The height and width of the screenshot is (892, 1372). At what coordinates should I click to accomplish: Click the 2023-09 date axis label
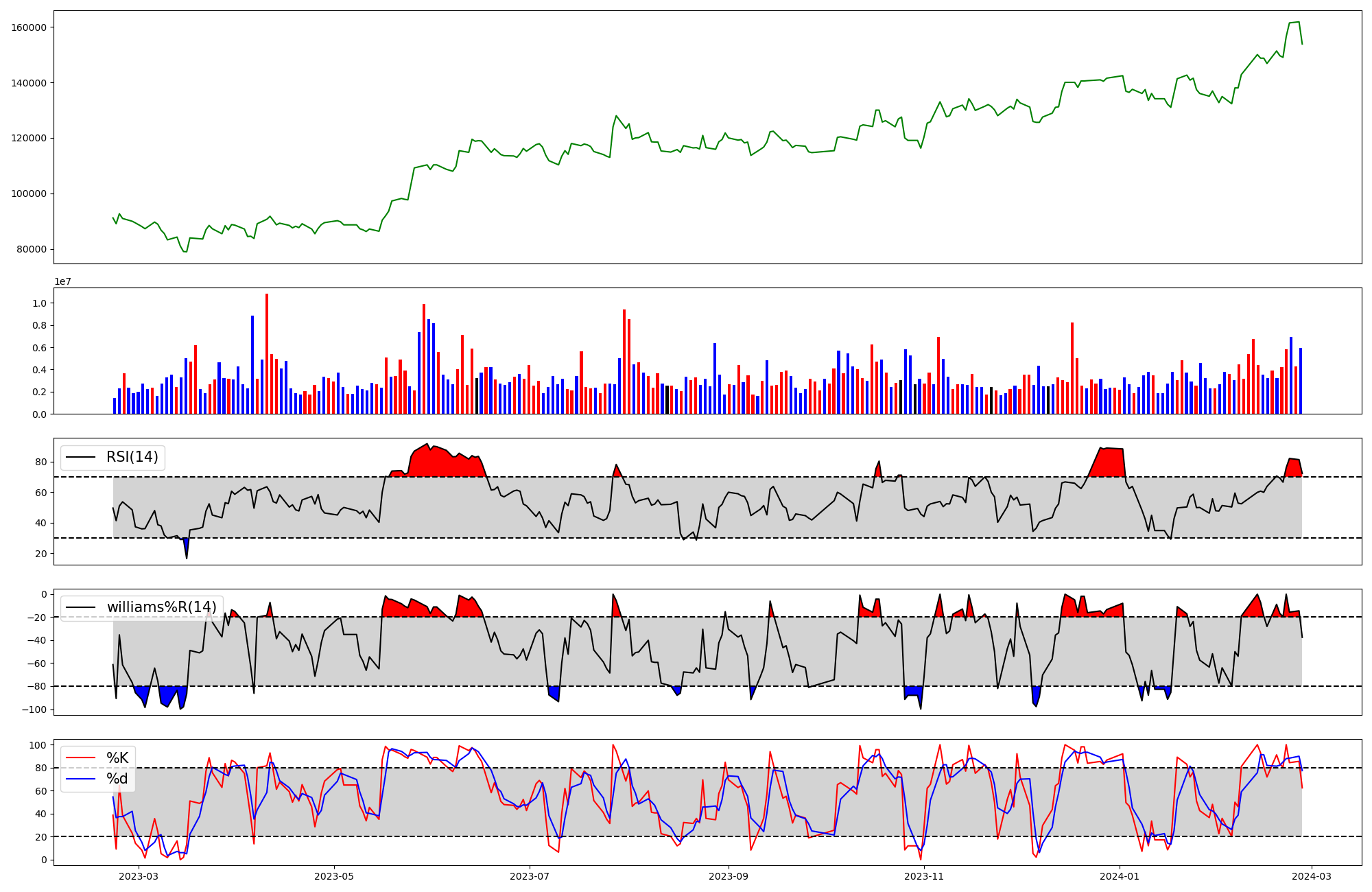728,876
